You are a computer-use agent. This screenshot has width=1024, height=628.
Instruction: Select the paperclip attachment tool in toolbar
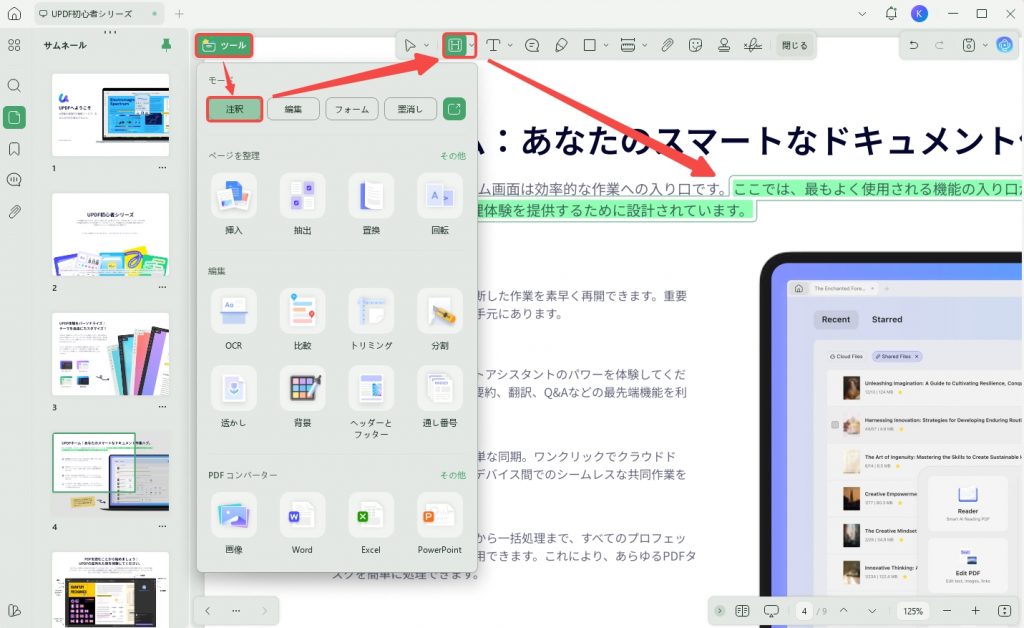coord(667,45)
